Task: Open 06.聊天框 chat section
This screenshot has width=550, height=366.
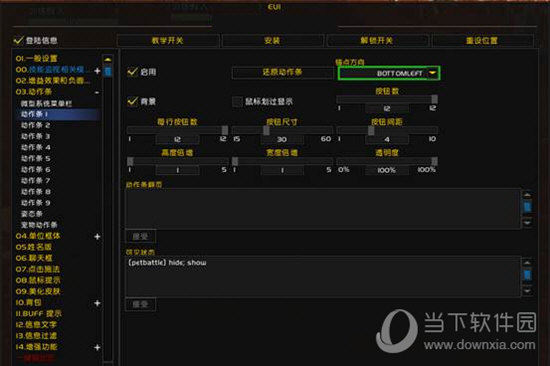Action: [x=34, y=258]
